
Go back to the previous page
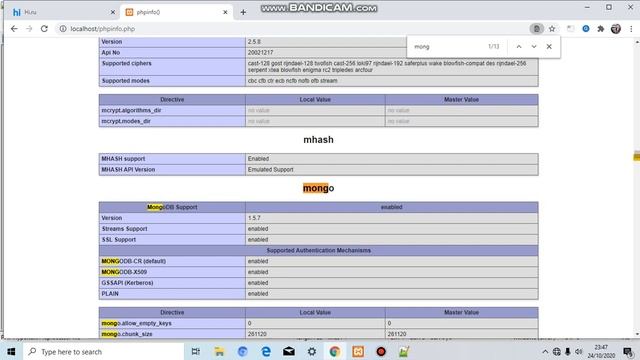coord(14,29)
